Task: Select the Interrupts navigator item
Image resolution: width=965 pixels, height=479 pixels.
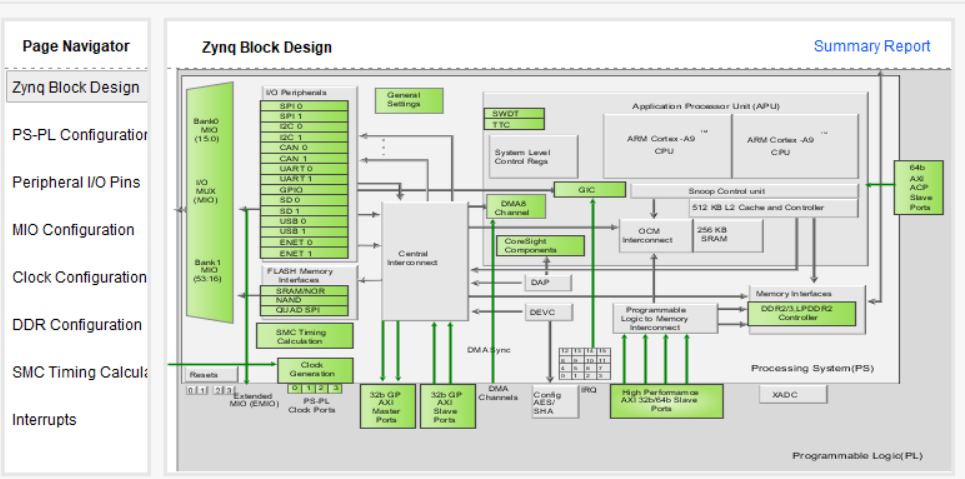Action: (44, 420)
